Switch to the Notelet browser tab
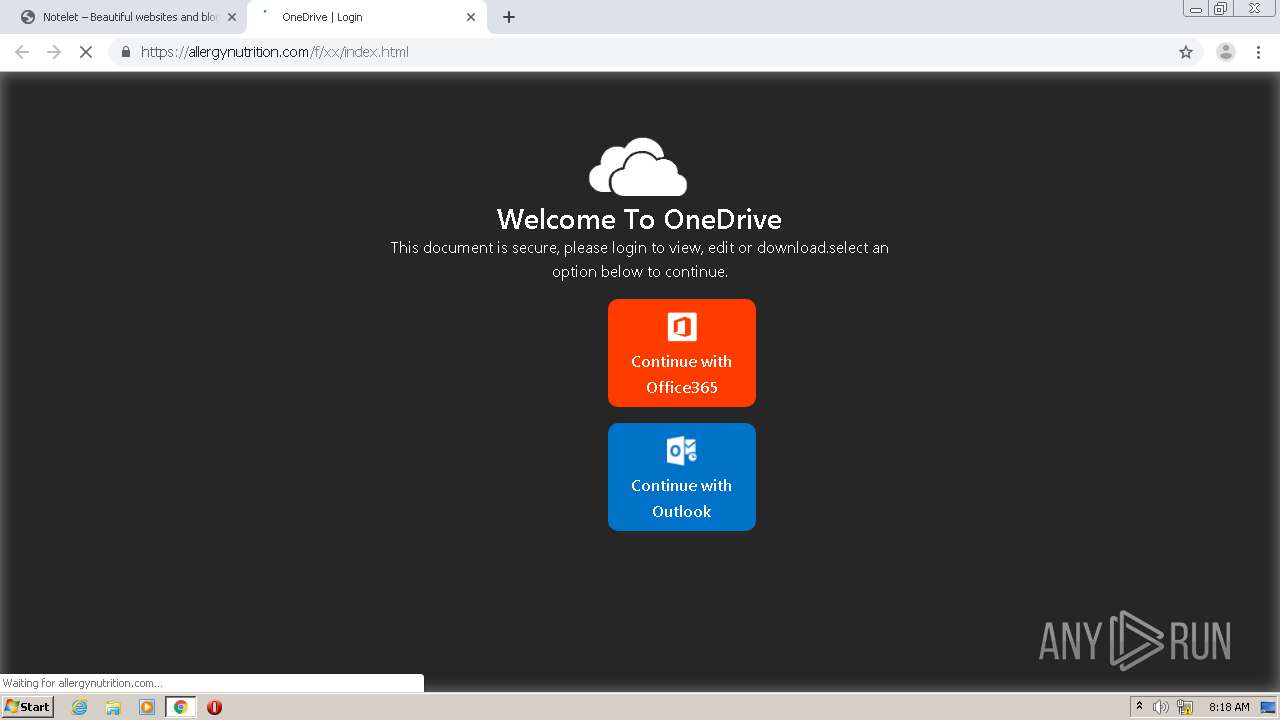This screenshot has width=1280, height=720. tap(128, 17)
